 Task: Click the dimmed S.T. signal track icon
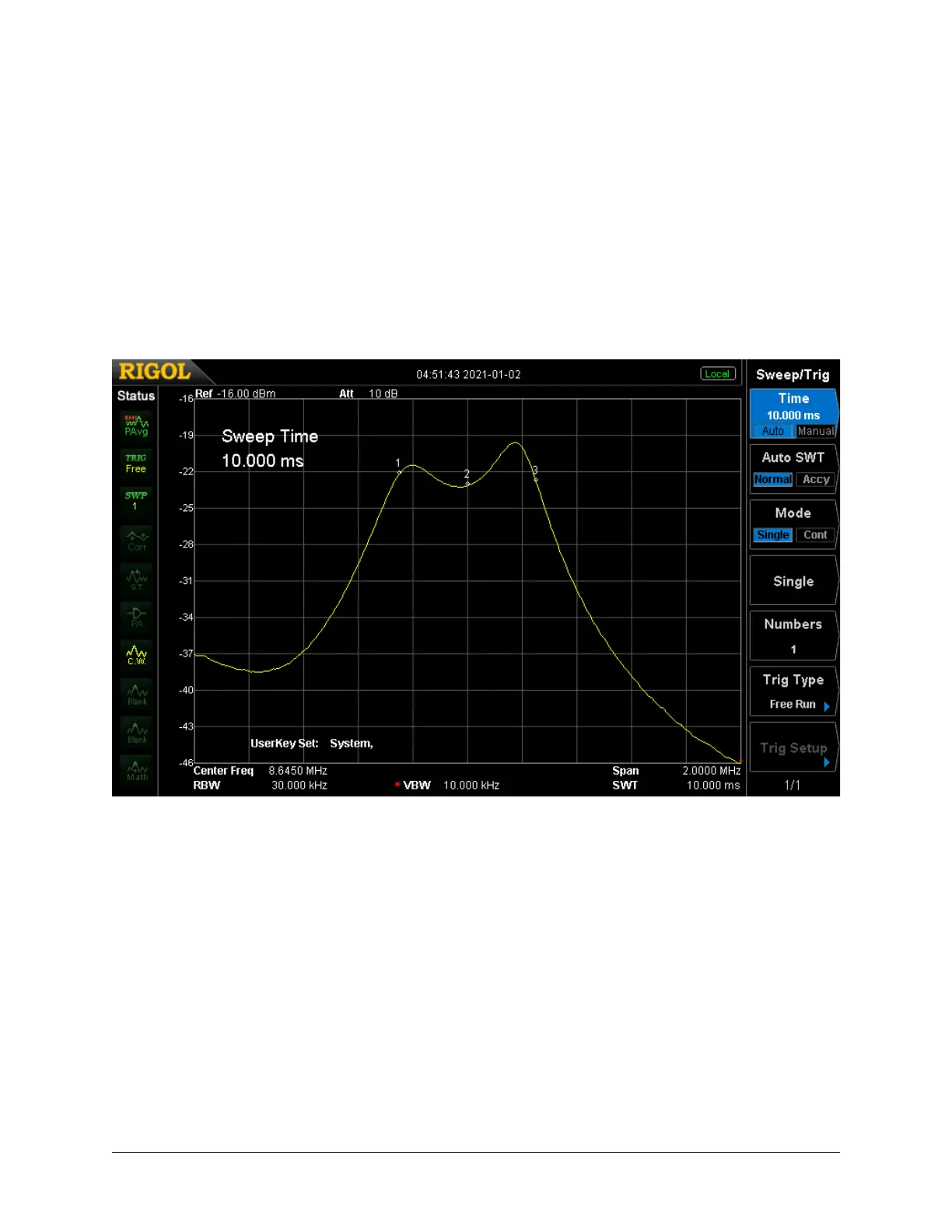pos(136,579)
